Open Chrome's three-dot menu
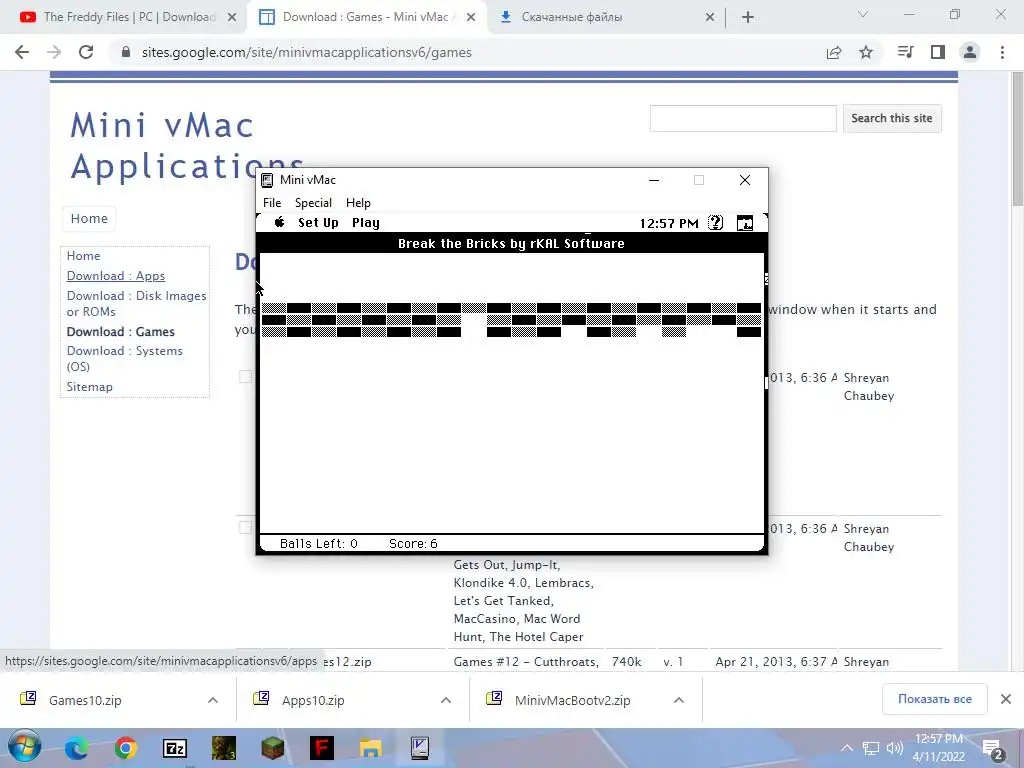The width and height of the screenshot is (1024, 768). click(1002, 52)
